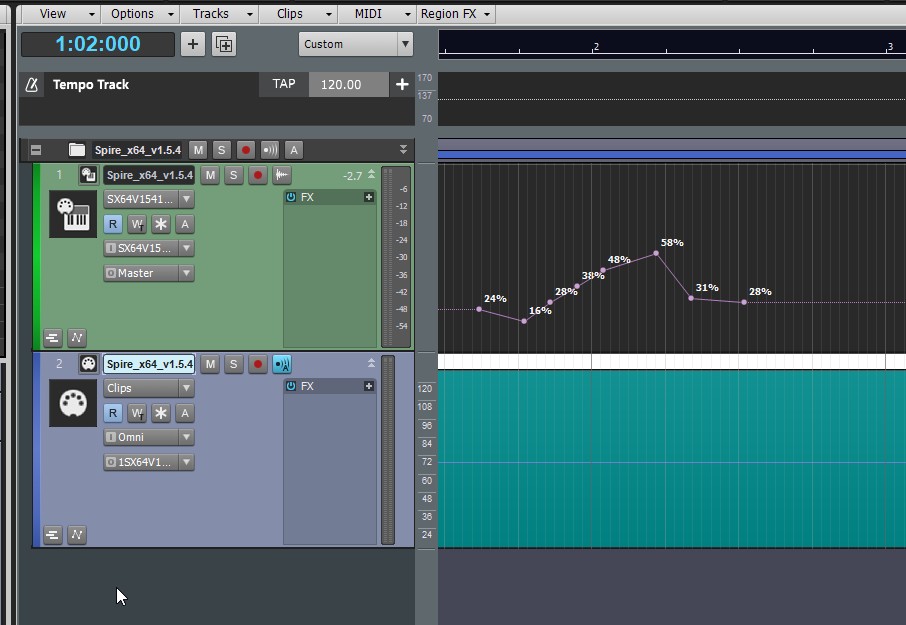Screen dimensions: 906x625
Task: Collapse track 1 with the small arrows
Action: coord(372,174)
